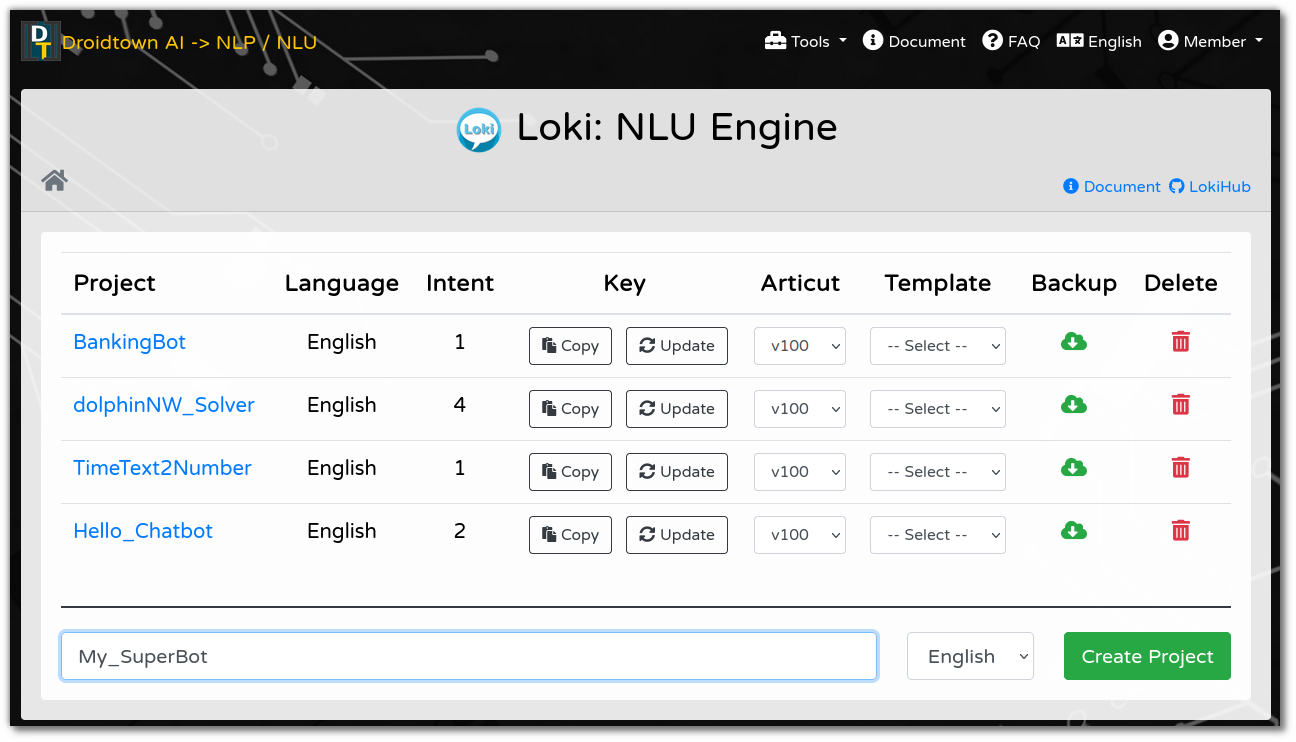Open the Member account menu
This screenshot has width=1296, height=742.
[x=1210, y=41]
